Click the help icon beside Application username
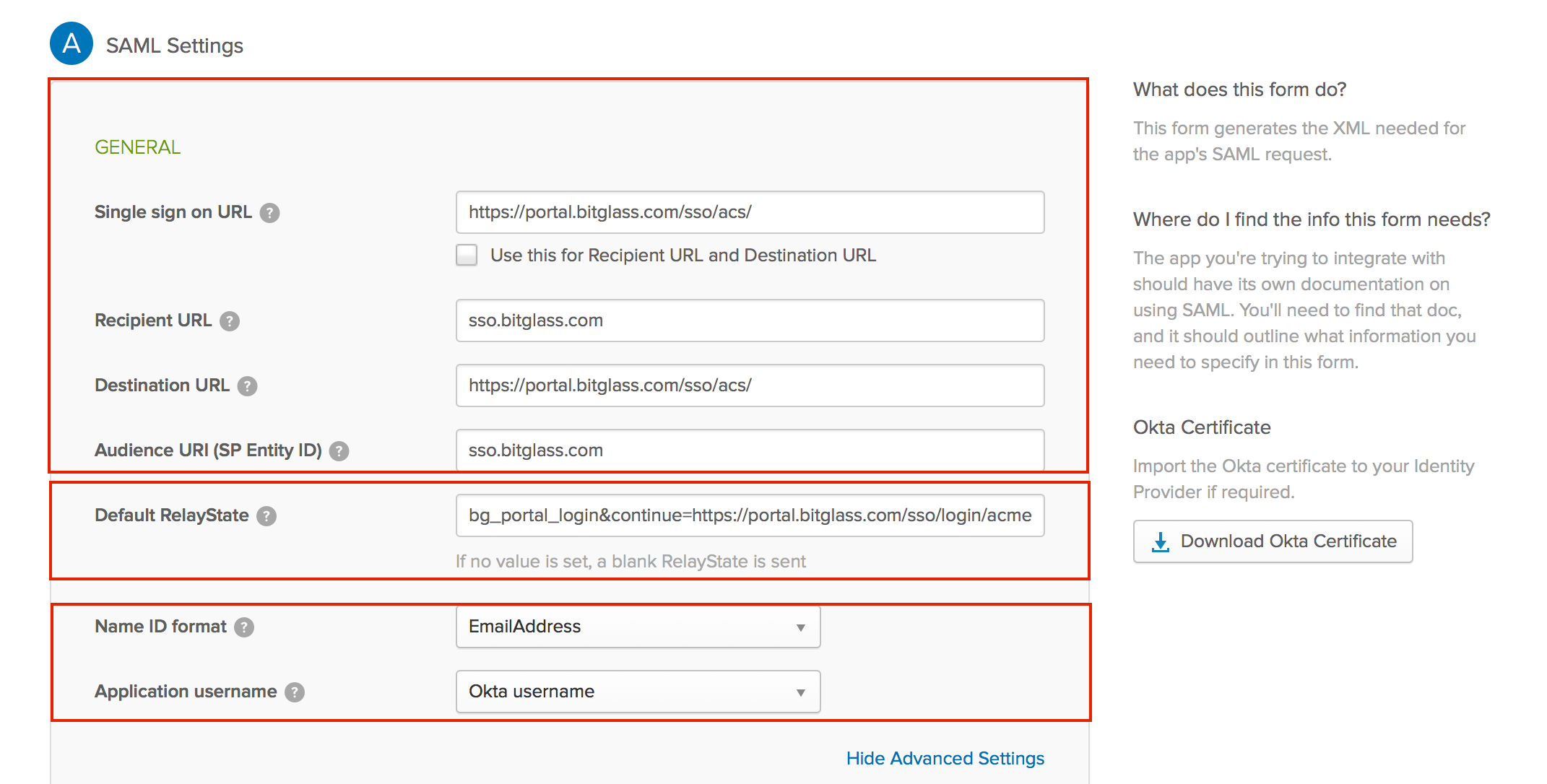 pos(295,692)
